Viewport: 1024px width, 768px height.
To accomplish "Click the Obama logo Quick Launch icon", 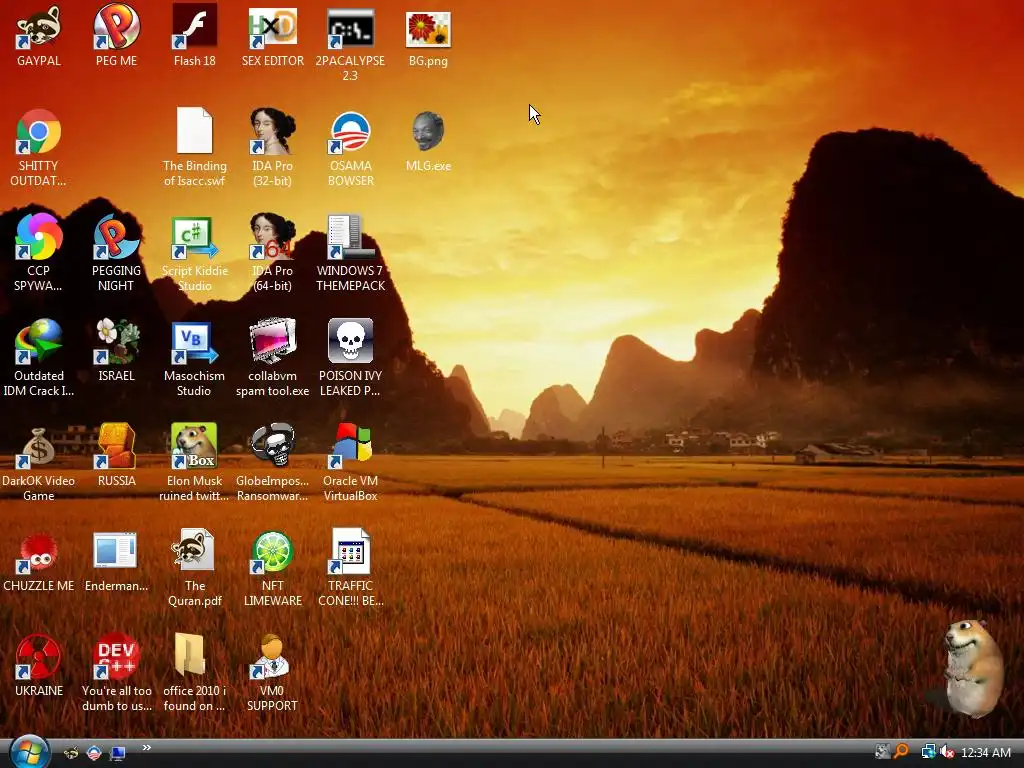I will point(94,753).
